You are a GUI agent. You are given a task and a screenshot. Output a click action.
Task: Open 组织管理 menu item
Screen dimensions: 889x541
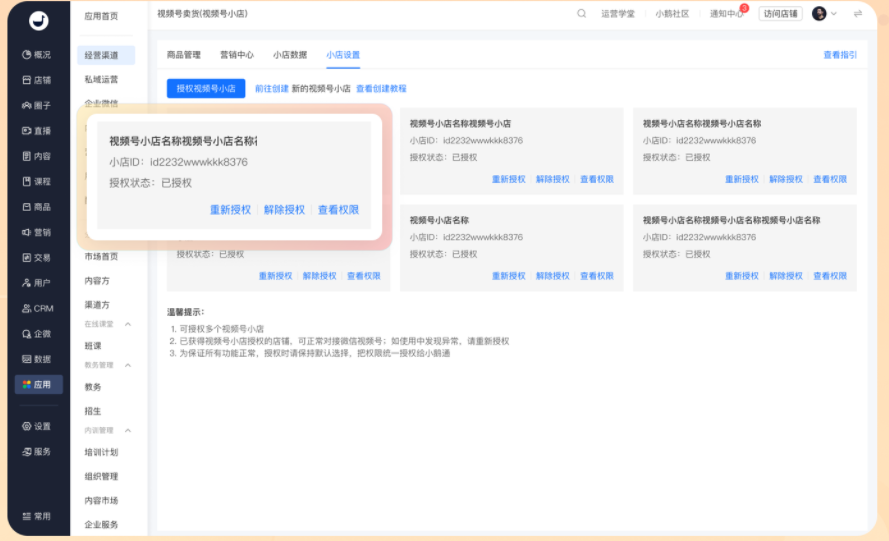pos(101,476)
